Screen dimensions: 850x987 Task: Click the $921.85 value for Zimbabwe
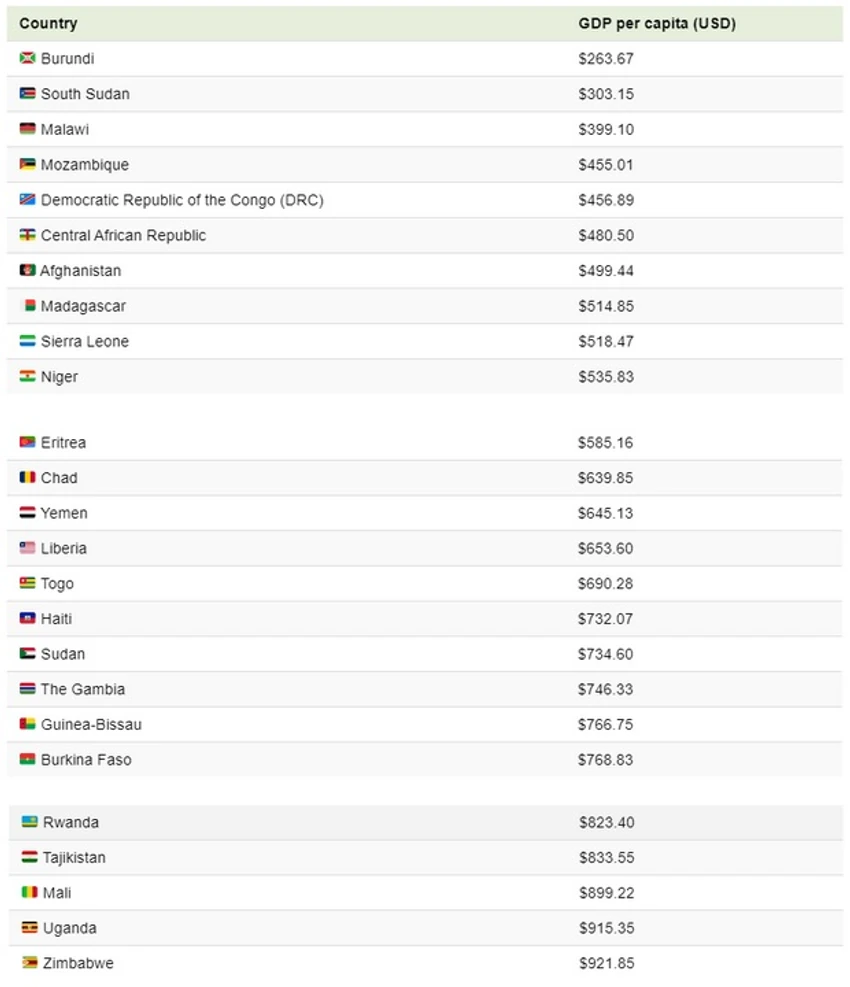point(606,963)
